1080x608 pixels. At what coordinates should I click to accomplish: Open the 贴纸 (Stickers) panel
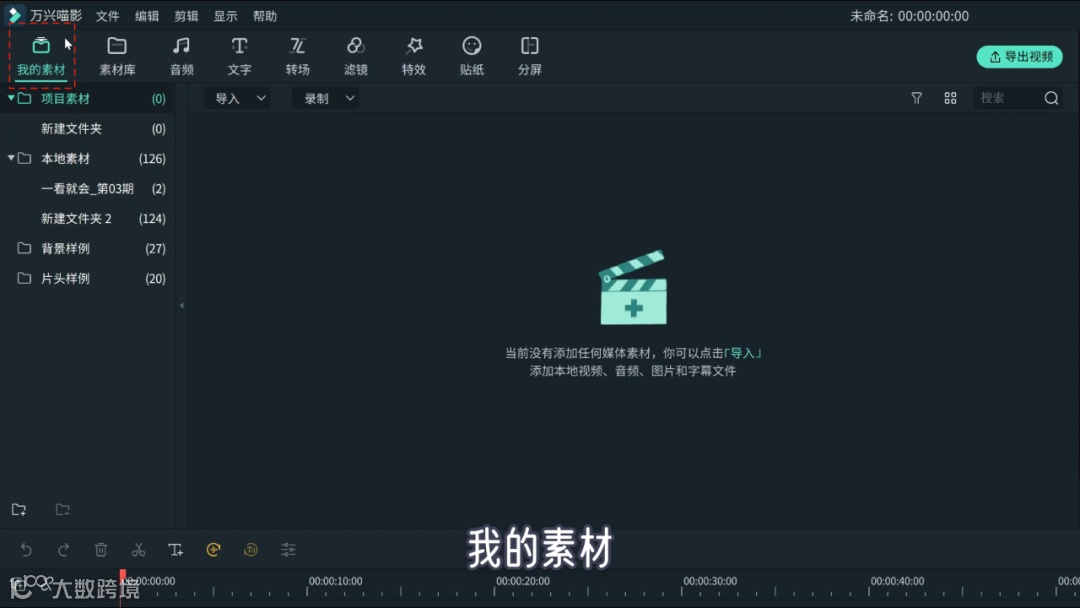coord(472,55)
